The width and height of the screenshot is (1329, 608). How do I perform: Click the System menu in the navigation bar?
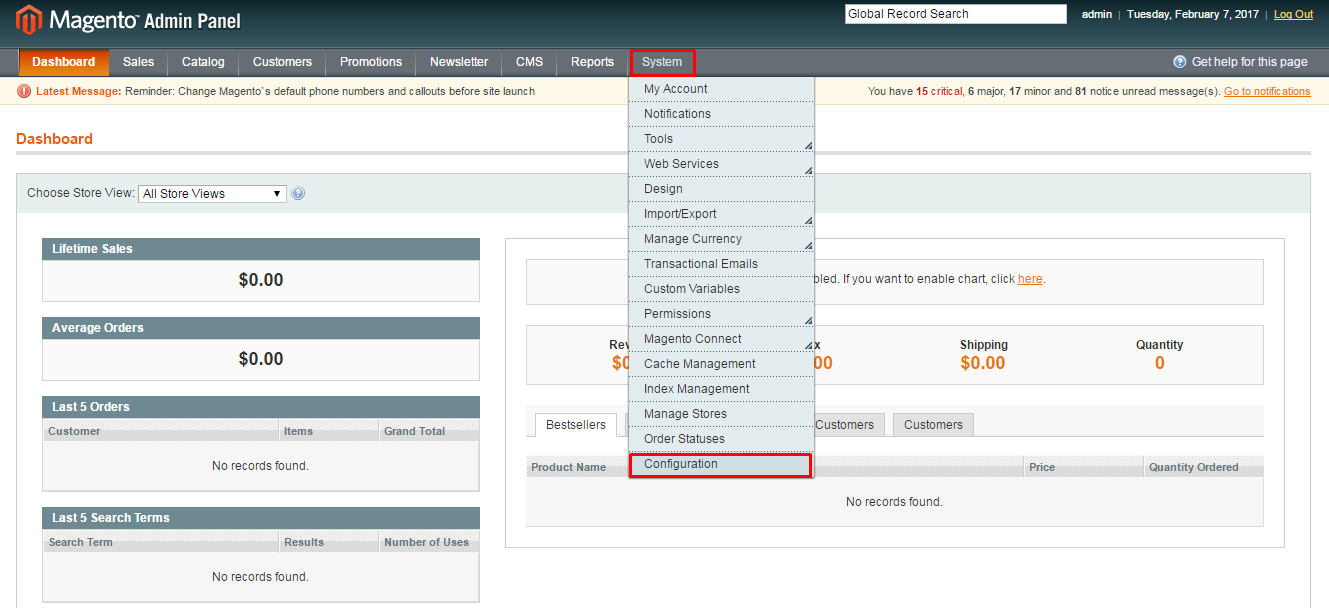pos(662,62)
